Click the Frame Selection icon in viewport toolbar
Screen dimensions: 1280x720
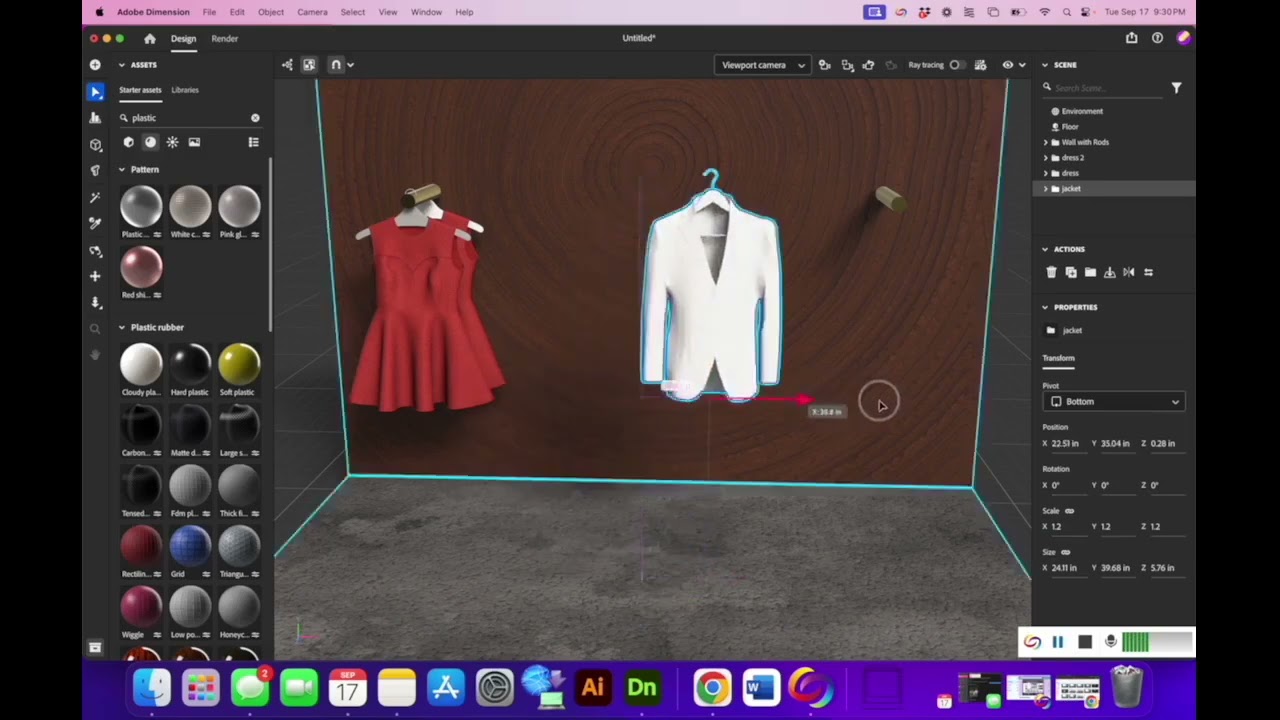pyautogui.click(x=847, y=65)
